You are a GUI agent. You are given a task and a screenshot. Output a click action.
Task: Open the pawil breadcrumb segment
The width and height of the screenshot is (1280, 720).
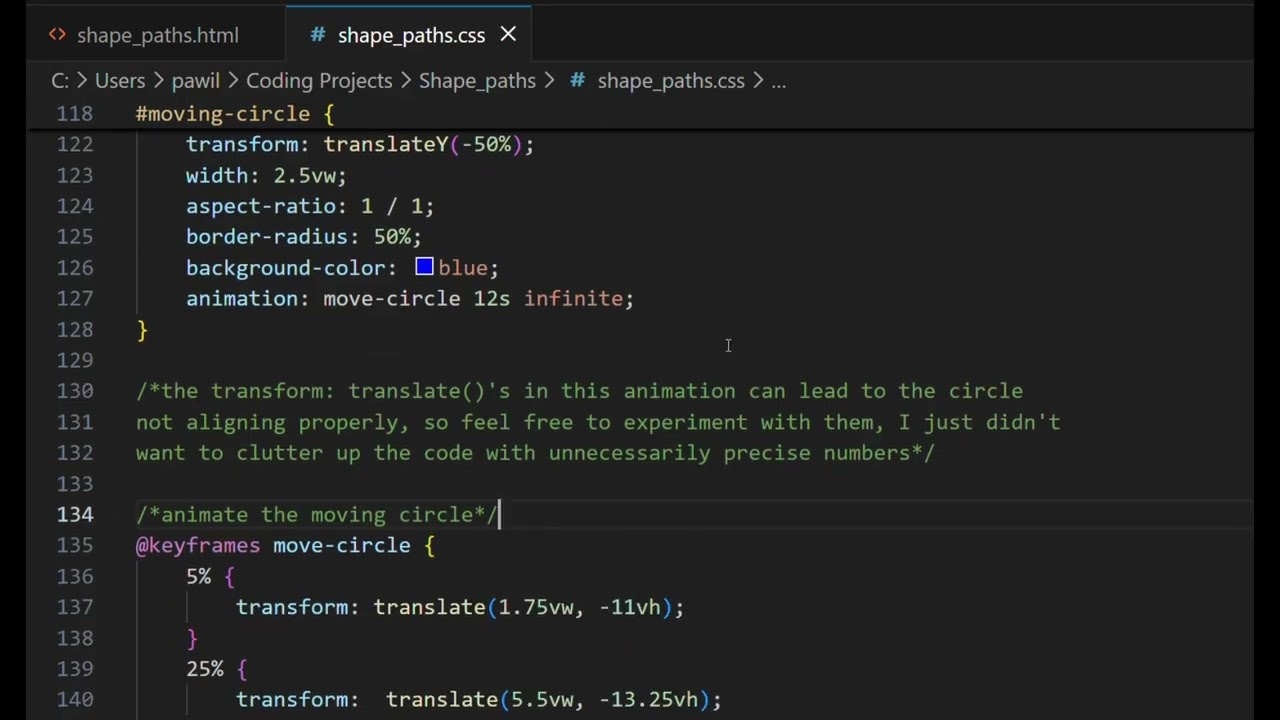click(x=197, y=81)
